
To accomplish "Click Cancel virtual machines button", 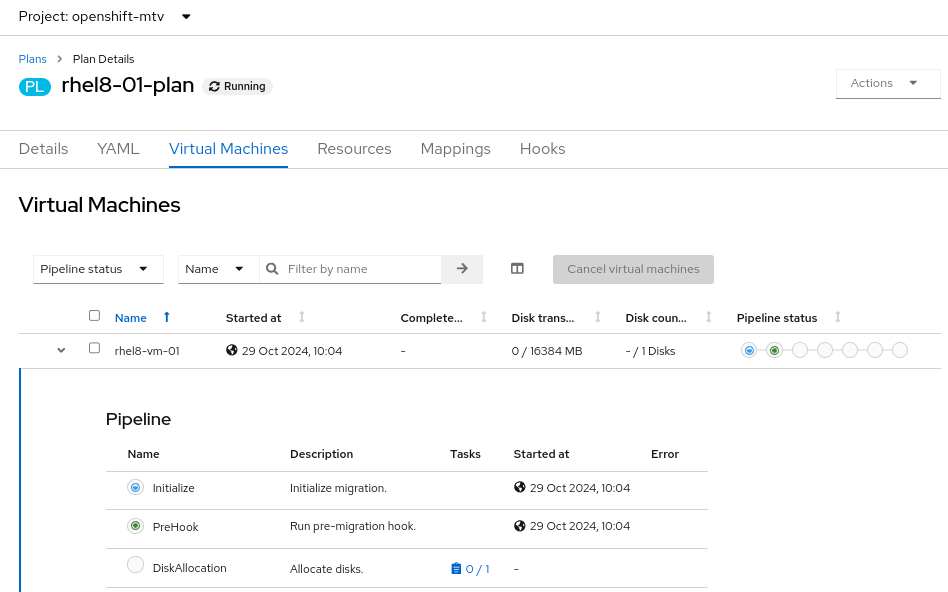I will pyautogui.click(x=633, y=269).
